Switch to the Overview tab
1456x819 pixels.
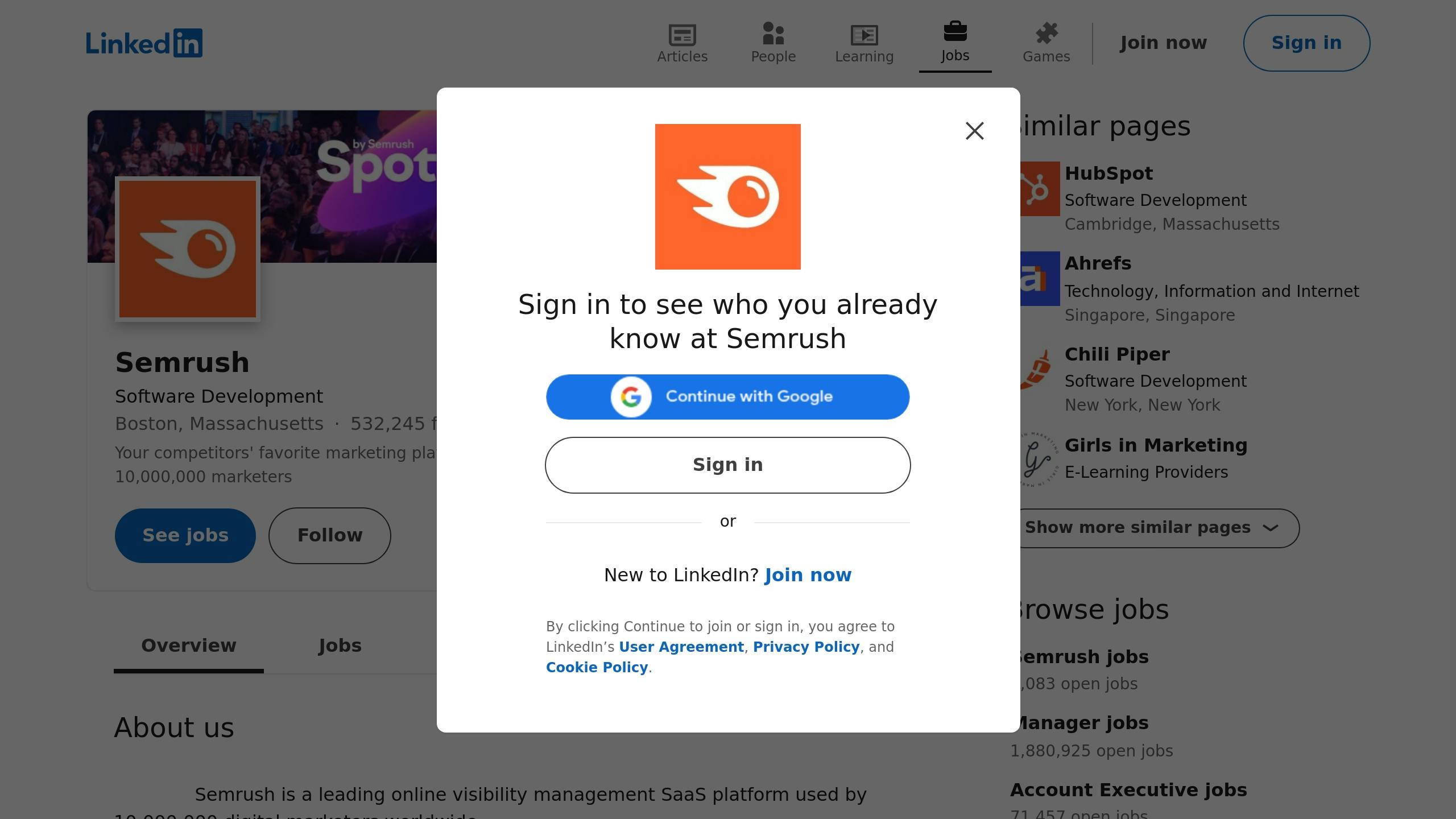click(189, 646)
